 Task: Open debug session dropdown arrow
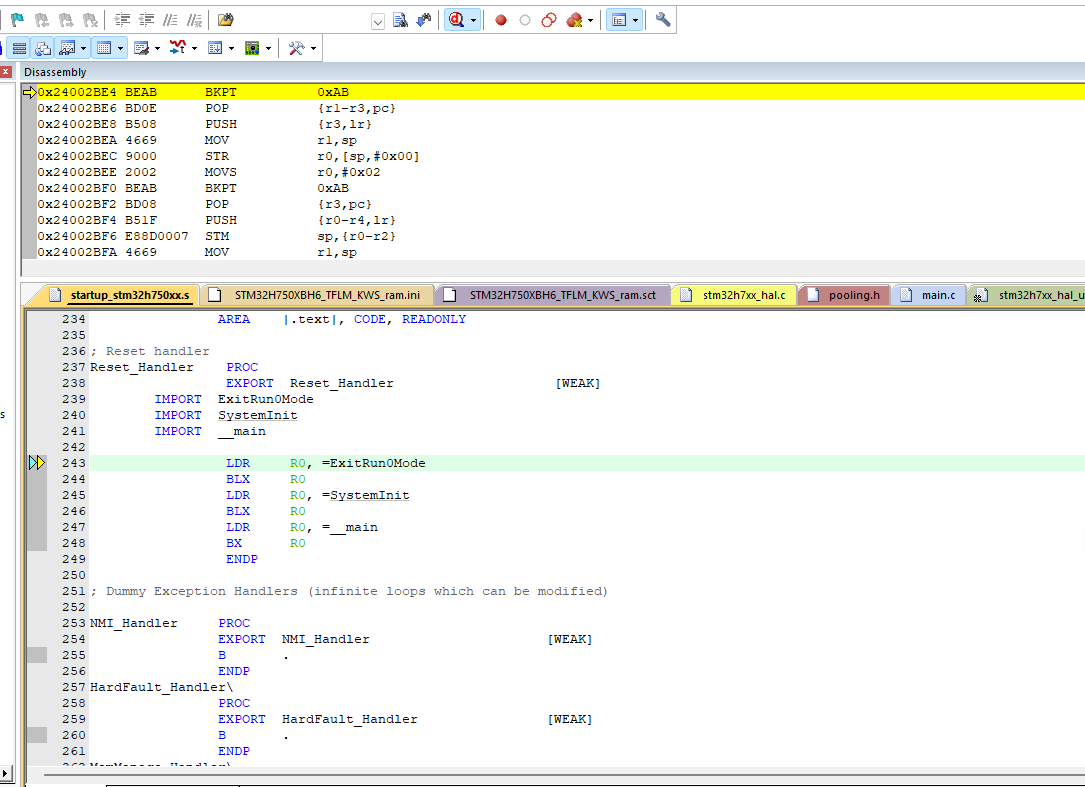point(473,21)
